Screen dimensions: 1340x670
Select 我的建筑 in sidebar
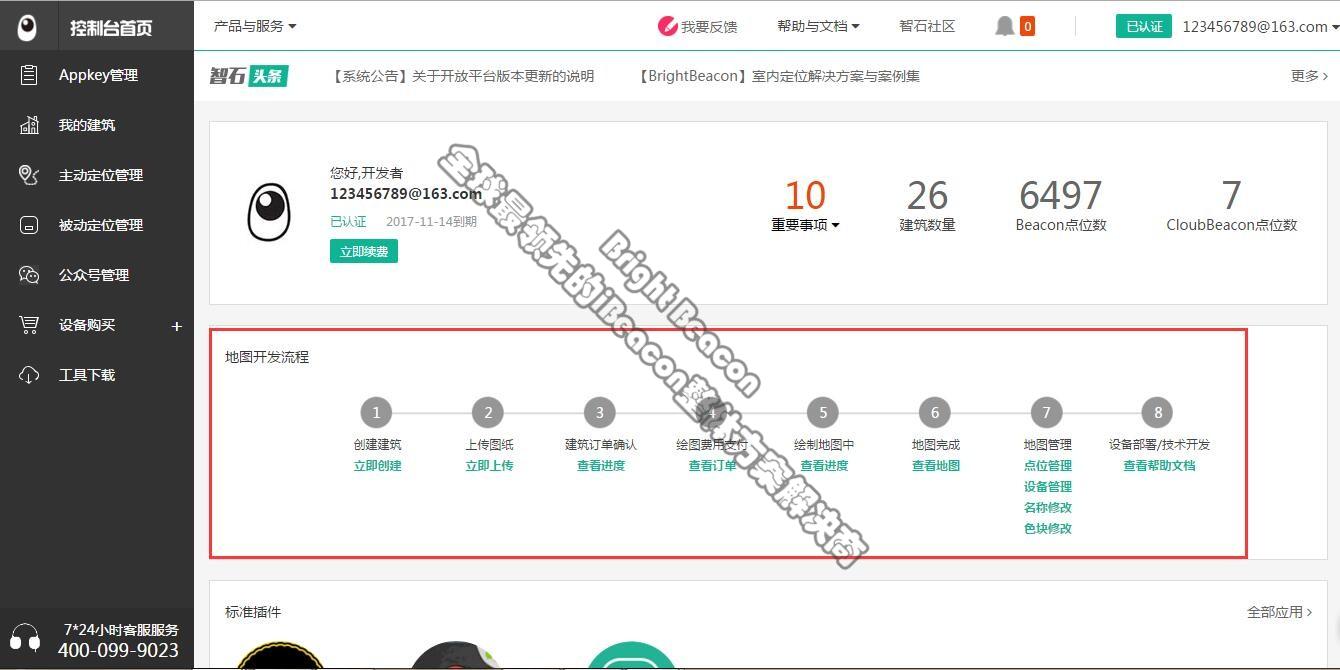[x=87, y=125]
